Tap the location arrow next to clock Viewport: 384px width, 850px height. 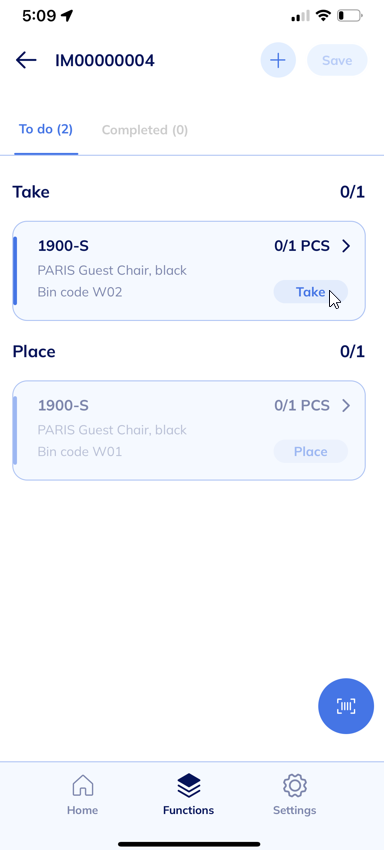pyautogui.click(x=67, y=16)
